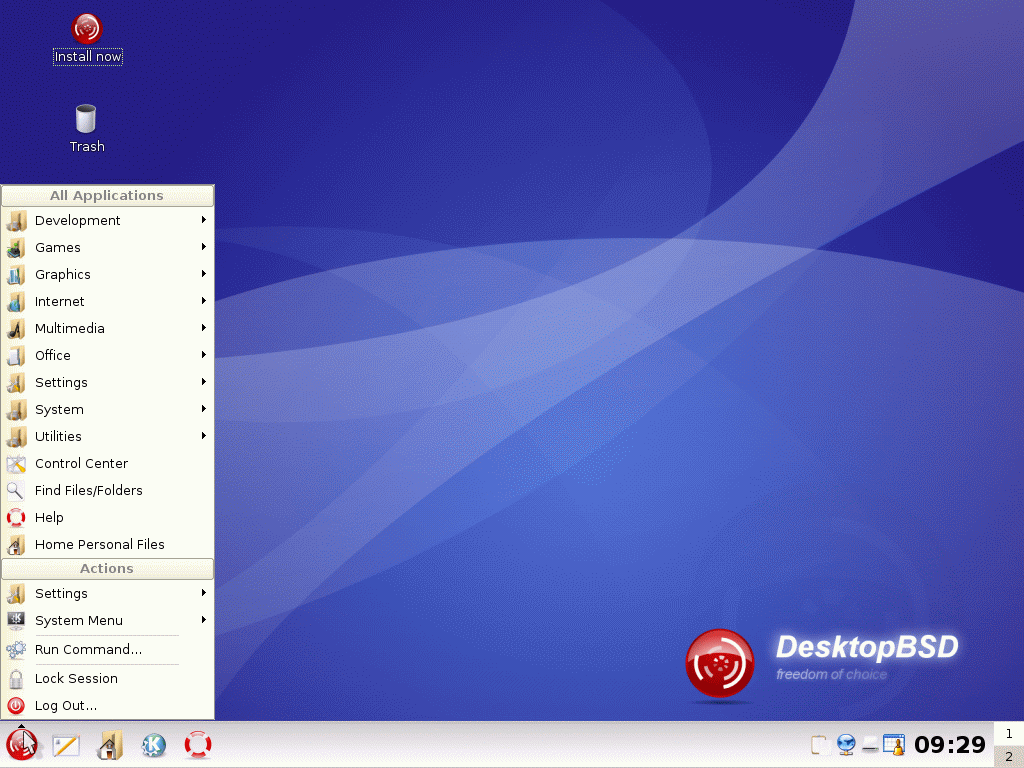Screen dimensions: 1024x768
Task: Open the Internet applications submenu
Action: 108,302
